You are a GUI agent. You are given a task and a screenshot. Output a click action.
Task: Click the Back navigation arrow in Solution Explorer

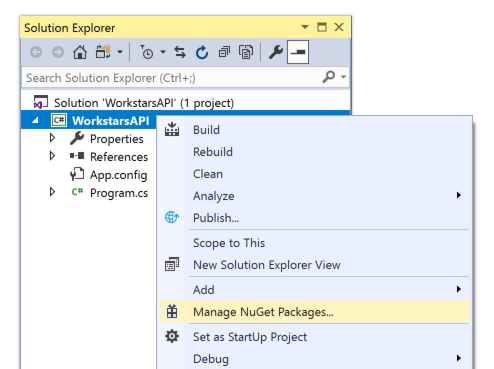coord(36,52)
